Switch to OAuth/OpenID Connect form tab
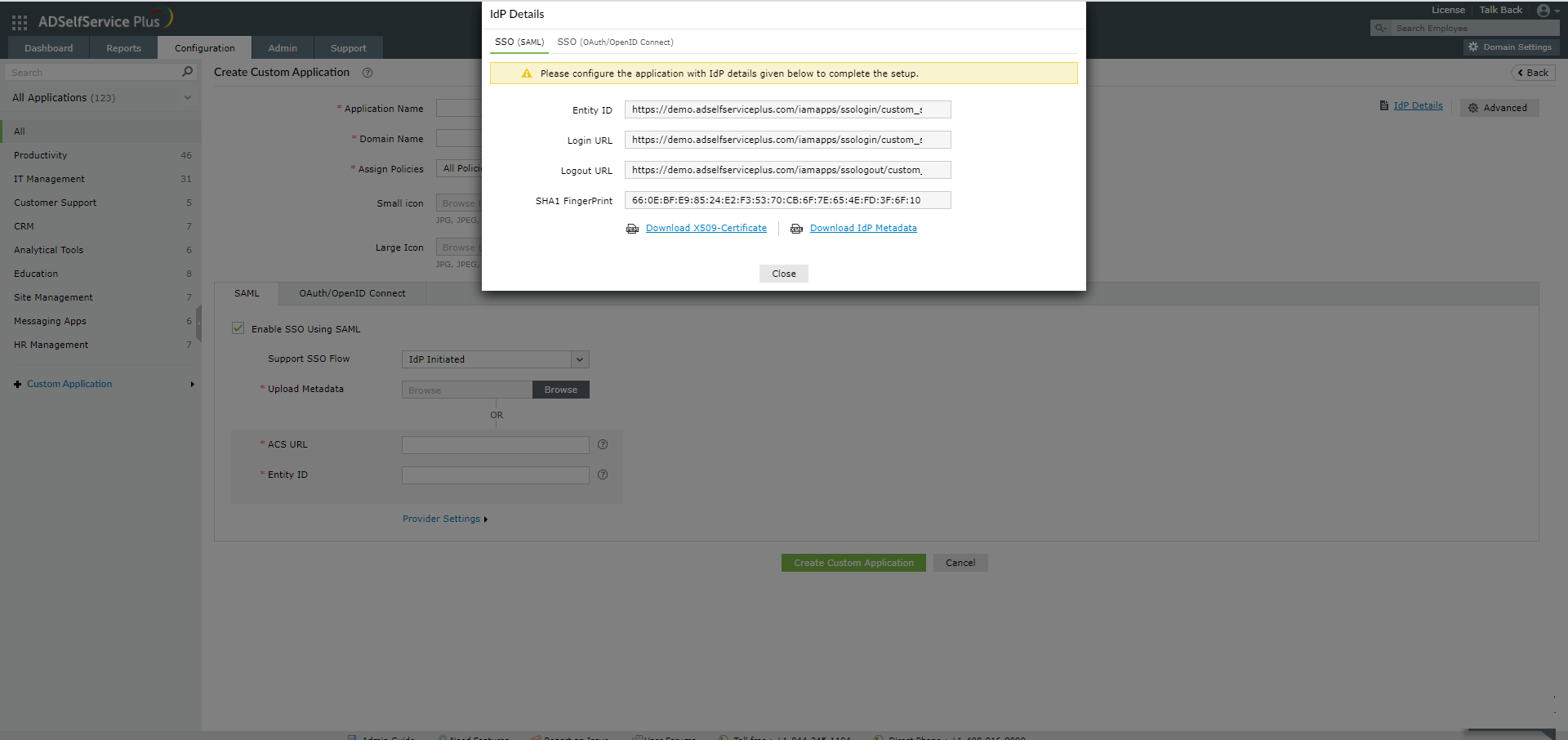The image size is (1568, 740). pos(352,294)
